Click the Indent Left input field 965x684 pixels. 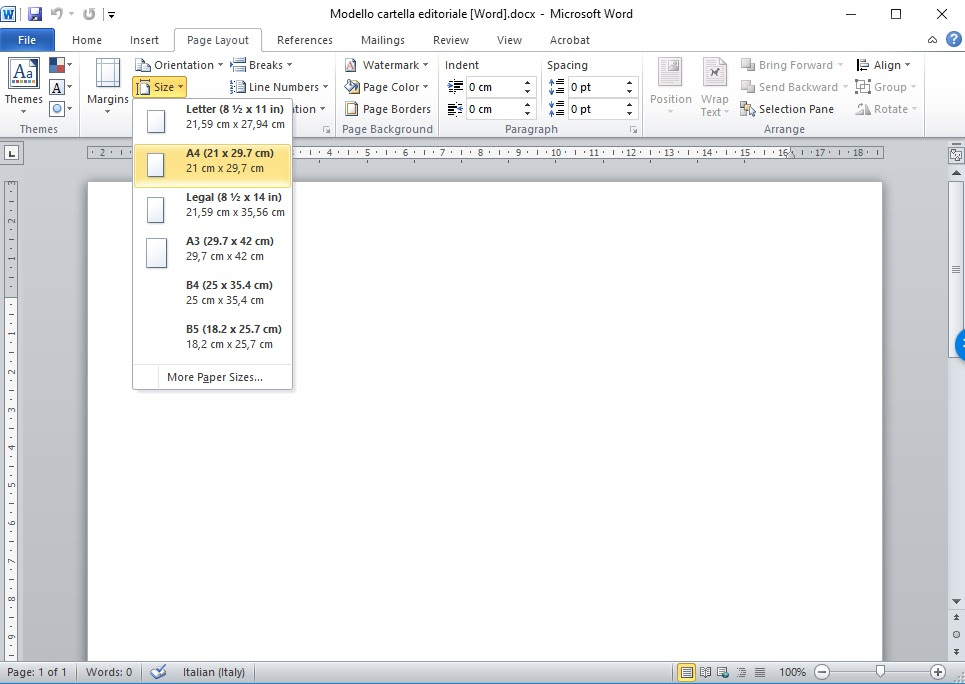(x=494, y=87)
